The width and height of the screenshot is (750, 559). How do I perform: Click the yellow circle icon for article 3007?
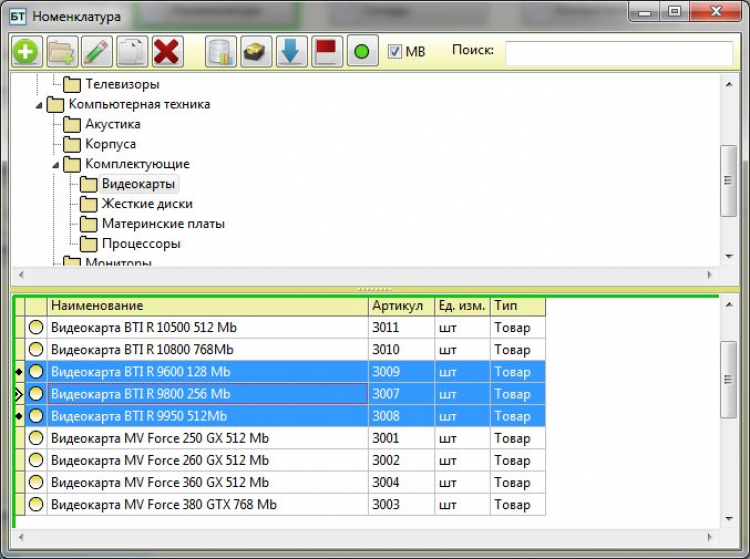36,394
